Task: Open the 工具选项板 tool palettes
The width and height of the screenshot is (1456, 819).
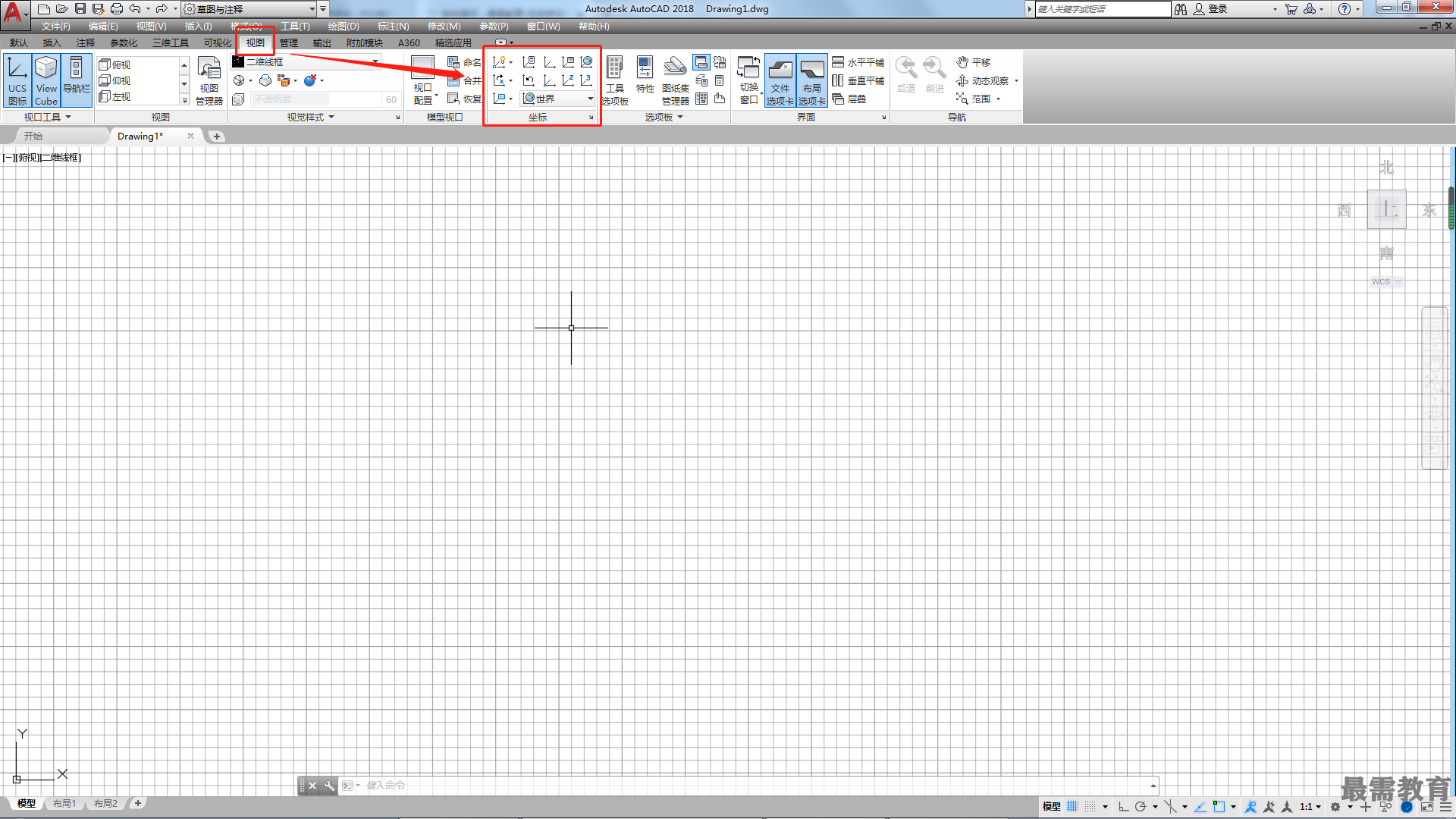Action: pyautogui.click(x=615, y=80)
